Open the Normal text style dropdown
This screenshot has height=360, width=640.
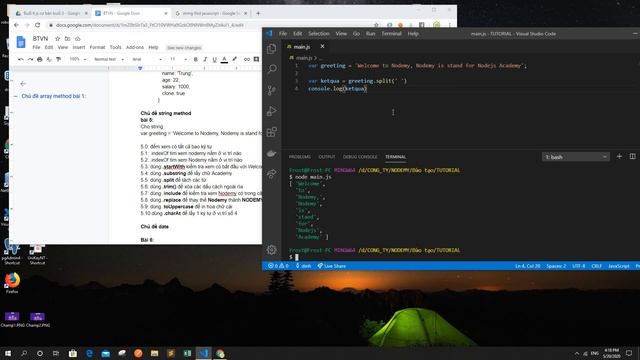coord(109,59)
